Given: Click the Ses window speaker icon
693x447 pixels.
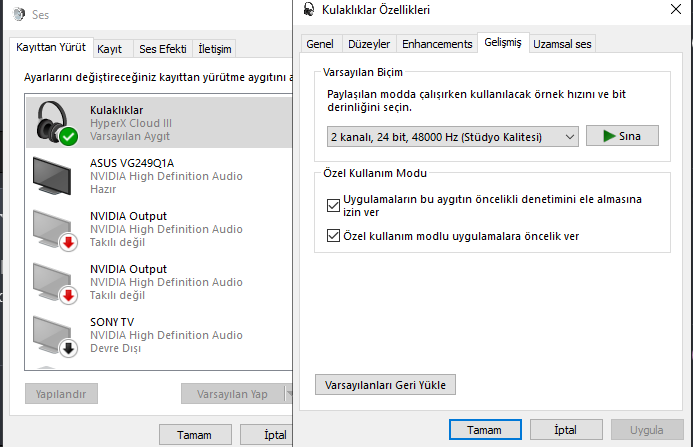Looking at the screenshot, I should point(14,15).
